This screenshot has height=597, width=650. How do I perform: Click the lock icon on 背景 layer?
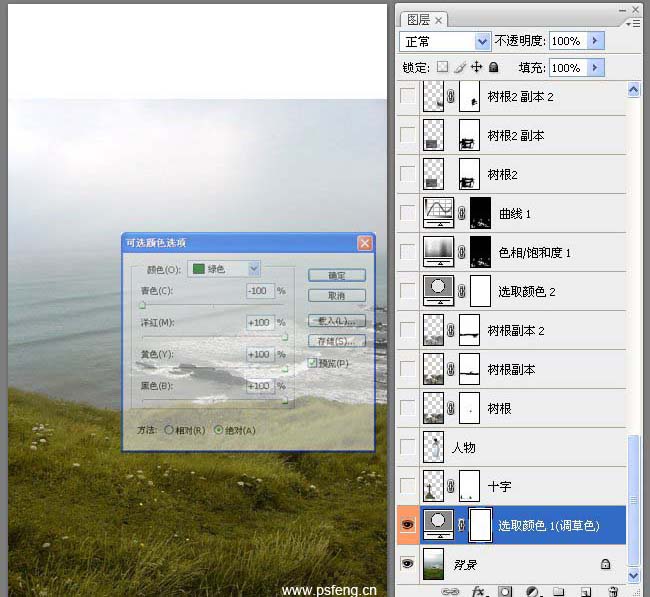point(605,564)
